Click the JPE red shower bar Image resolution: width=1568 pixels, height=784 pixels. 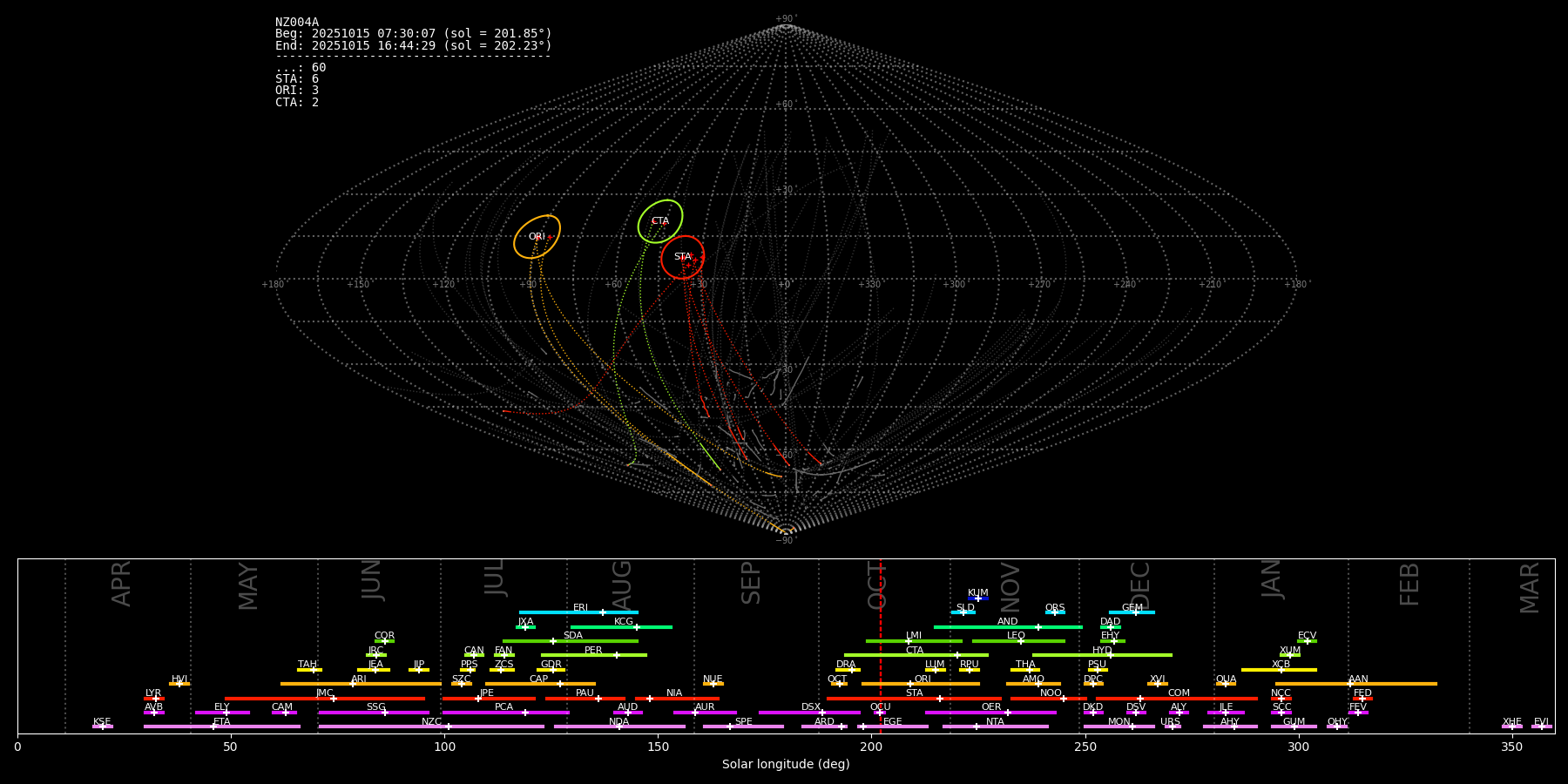point(489,698)
